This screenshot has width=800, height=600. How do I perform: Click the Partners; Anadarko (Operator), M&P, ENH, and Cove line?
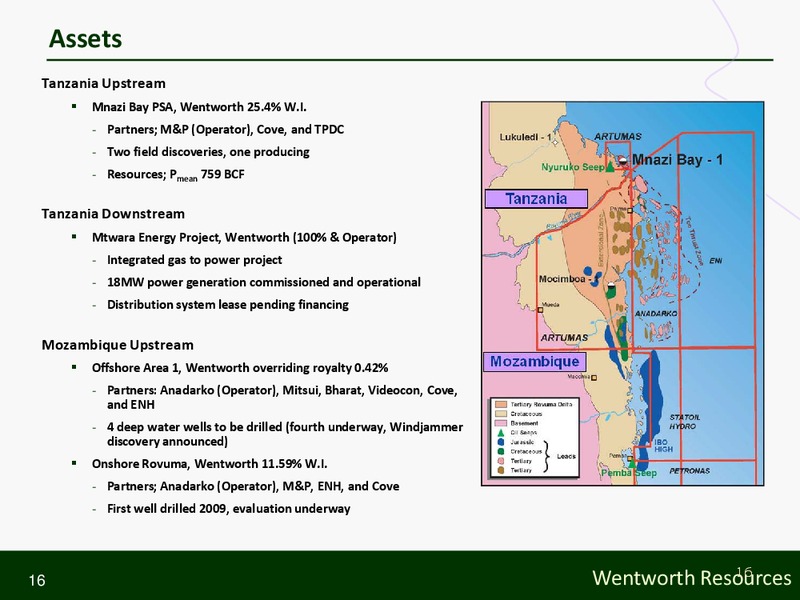pyautogui.click(x=253, y=486)
